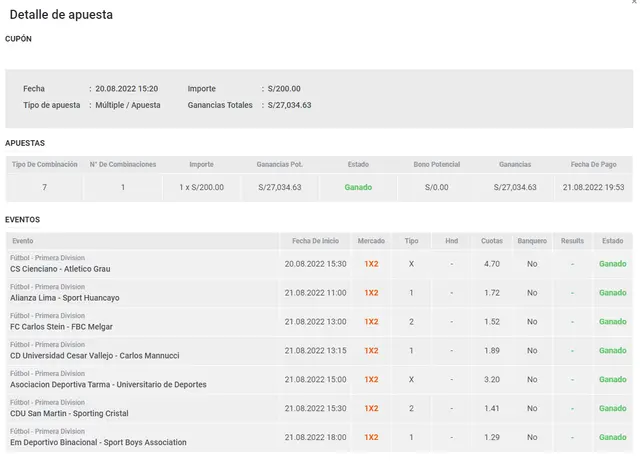Image resolution: width=640 pixels, height=461 pixels.
Task: Click the S/0.00 bonus cell
Action: [437, 187]
